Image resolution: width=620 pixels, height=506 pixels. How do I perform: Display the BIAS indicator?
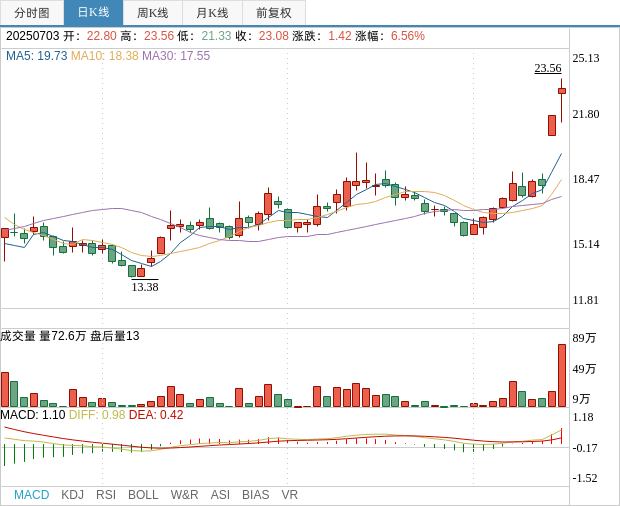[x=255, y=495]
